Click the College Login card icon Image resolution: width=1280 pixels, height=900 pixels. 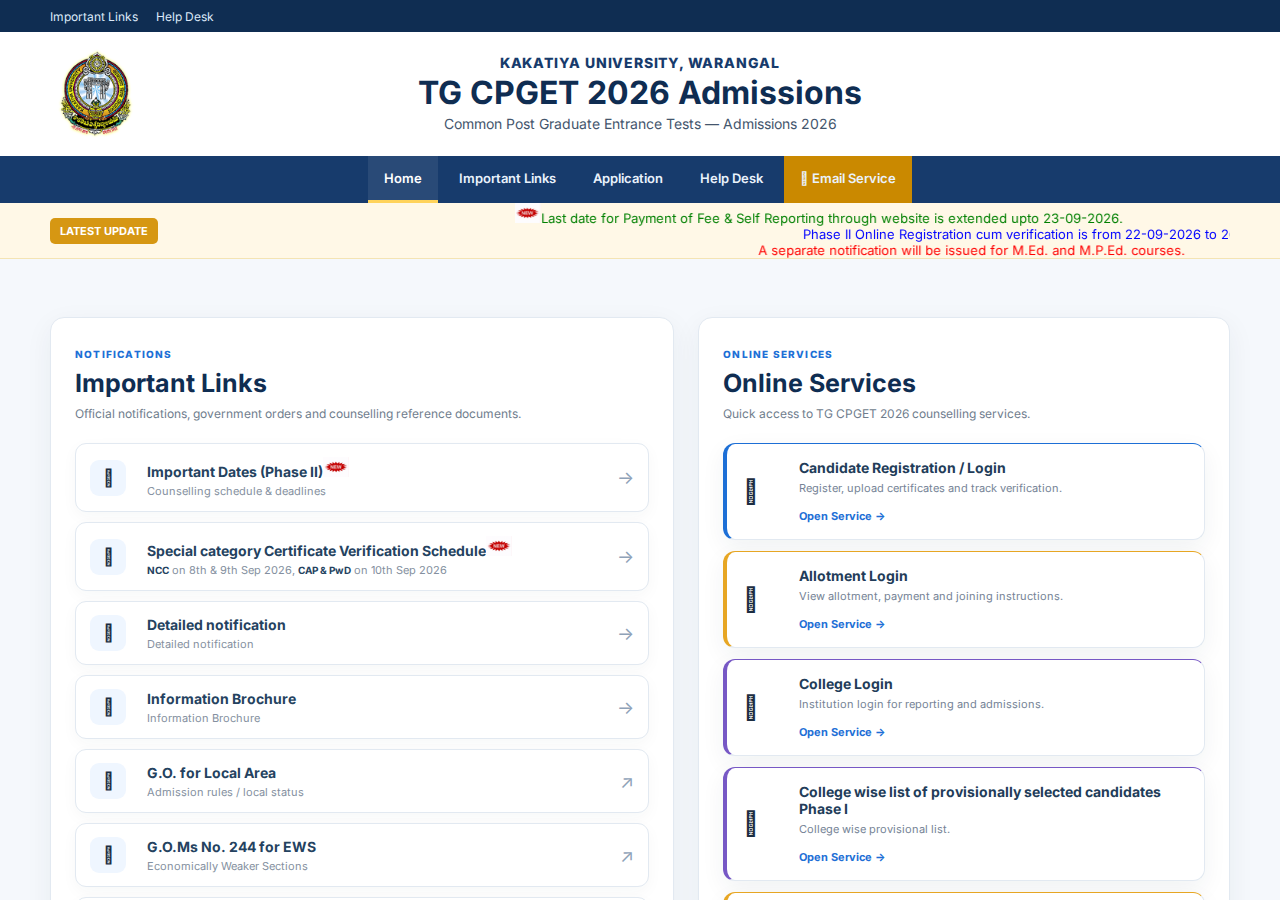(751, 707)
